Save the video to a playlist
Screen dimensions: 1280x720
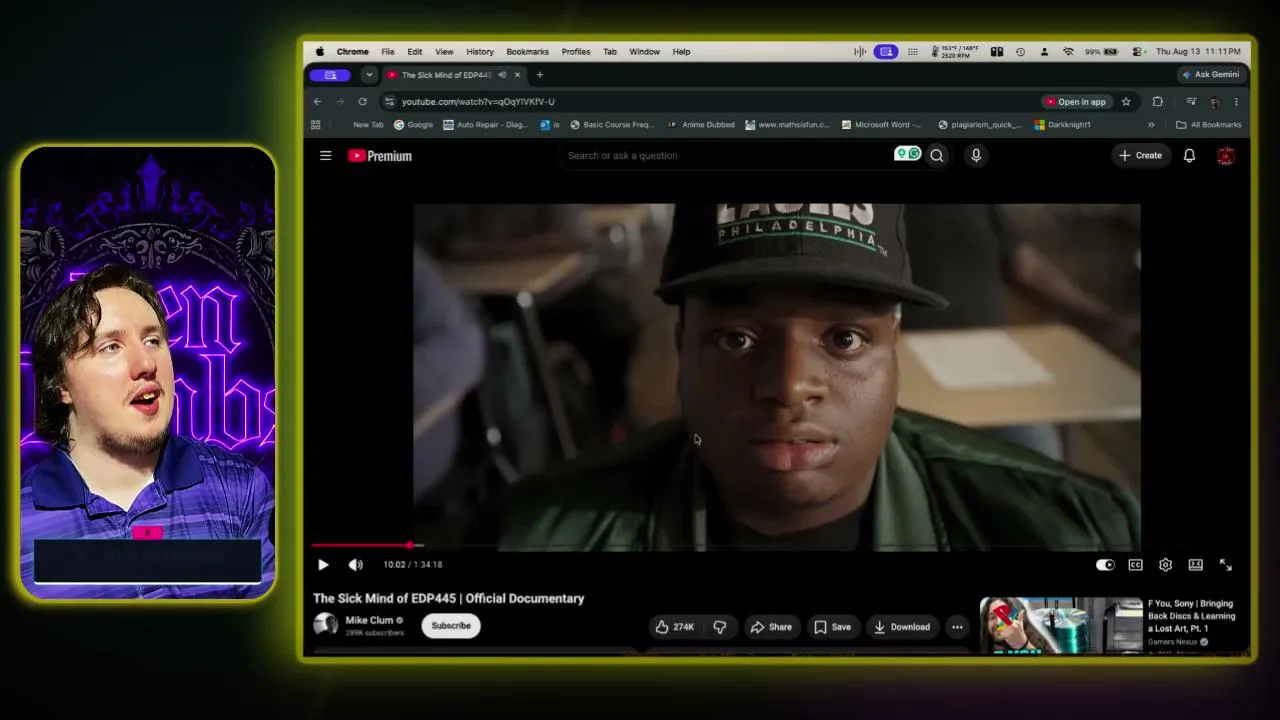[832, 627]
